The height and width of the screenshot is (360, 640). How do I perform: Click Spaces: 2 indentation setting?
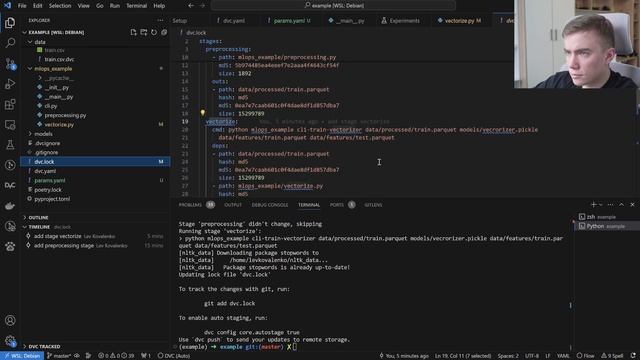tap(508, 356)
